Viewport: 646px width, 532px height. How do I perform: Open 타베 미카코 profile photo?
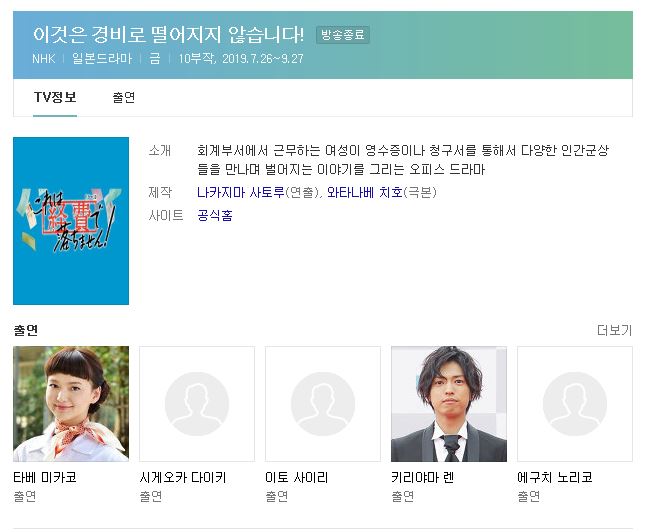pos(71,404)
